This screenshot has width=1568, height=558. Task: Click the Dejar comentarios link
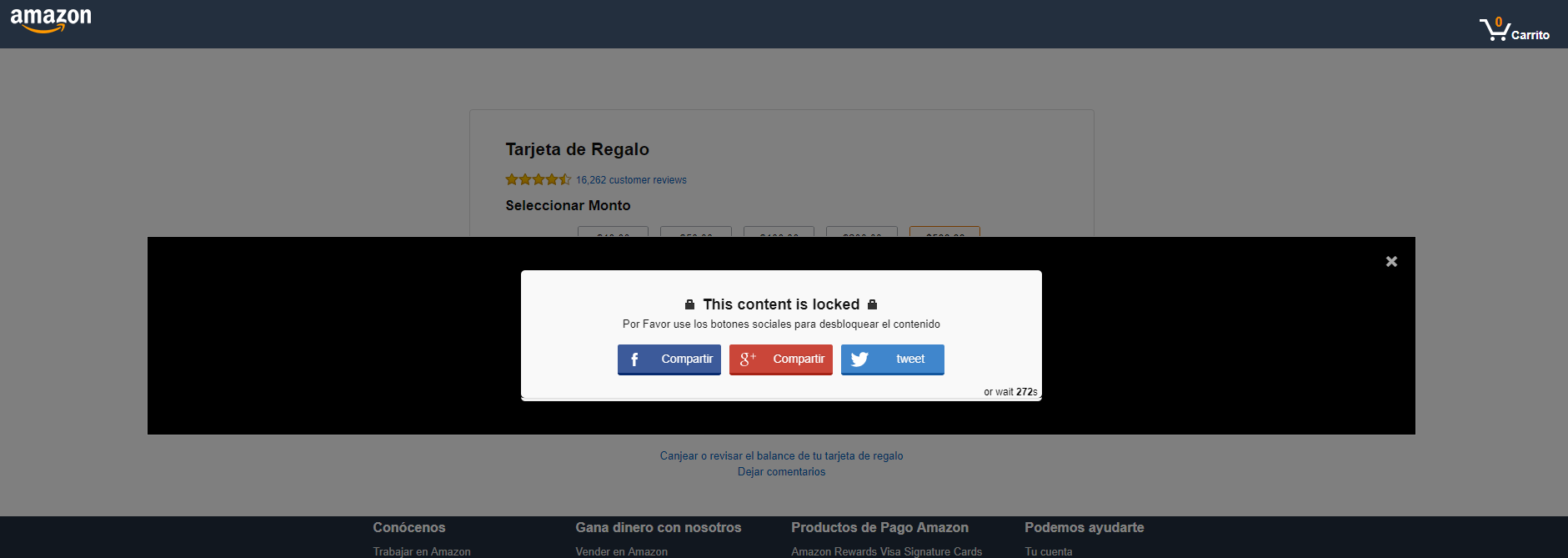point(782,472)
